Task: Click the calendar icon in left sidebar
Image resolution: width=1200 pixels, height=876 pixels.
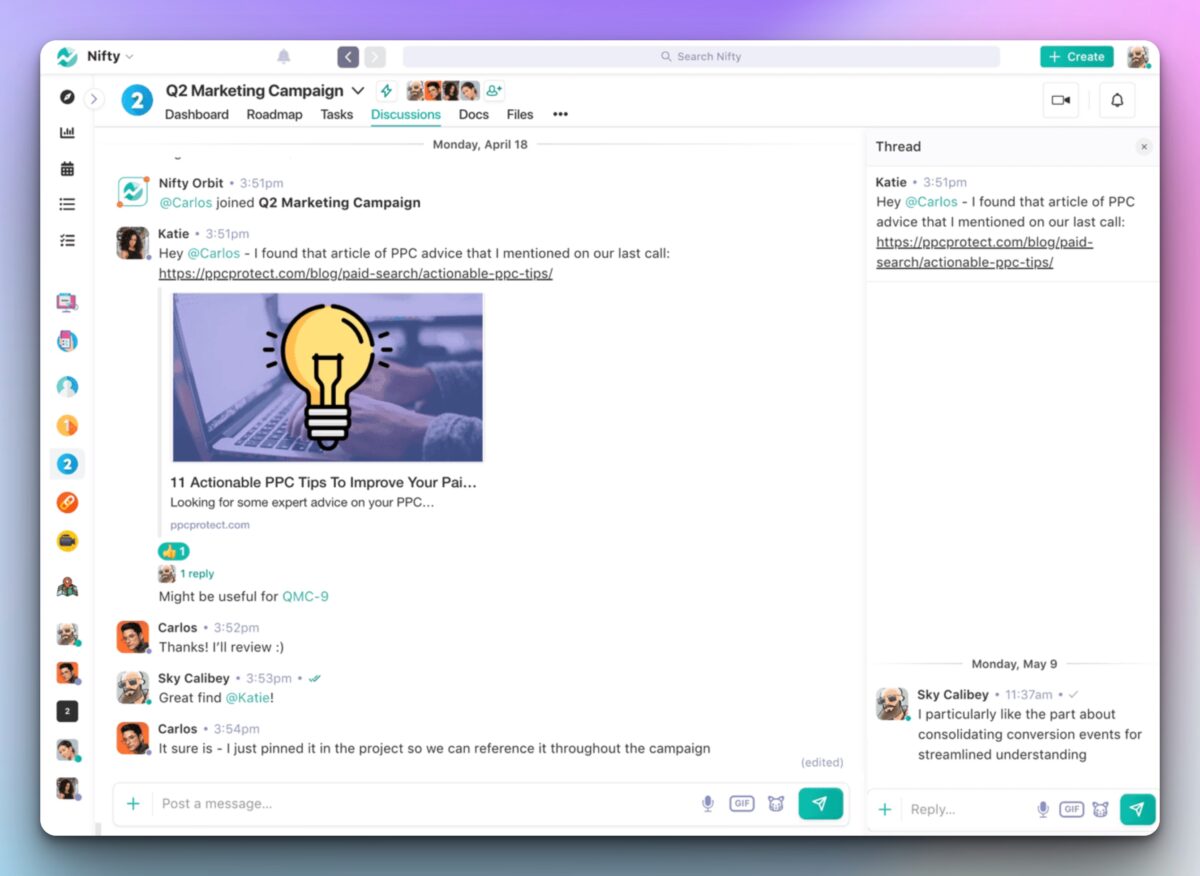Action: [67, 168]
